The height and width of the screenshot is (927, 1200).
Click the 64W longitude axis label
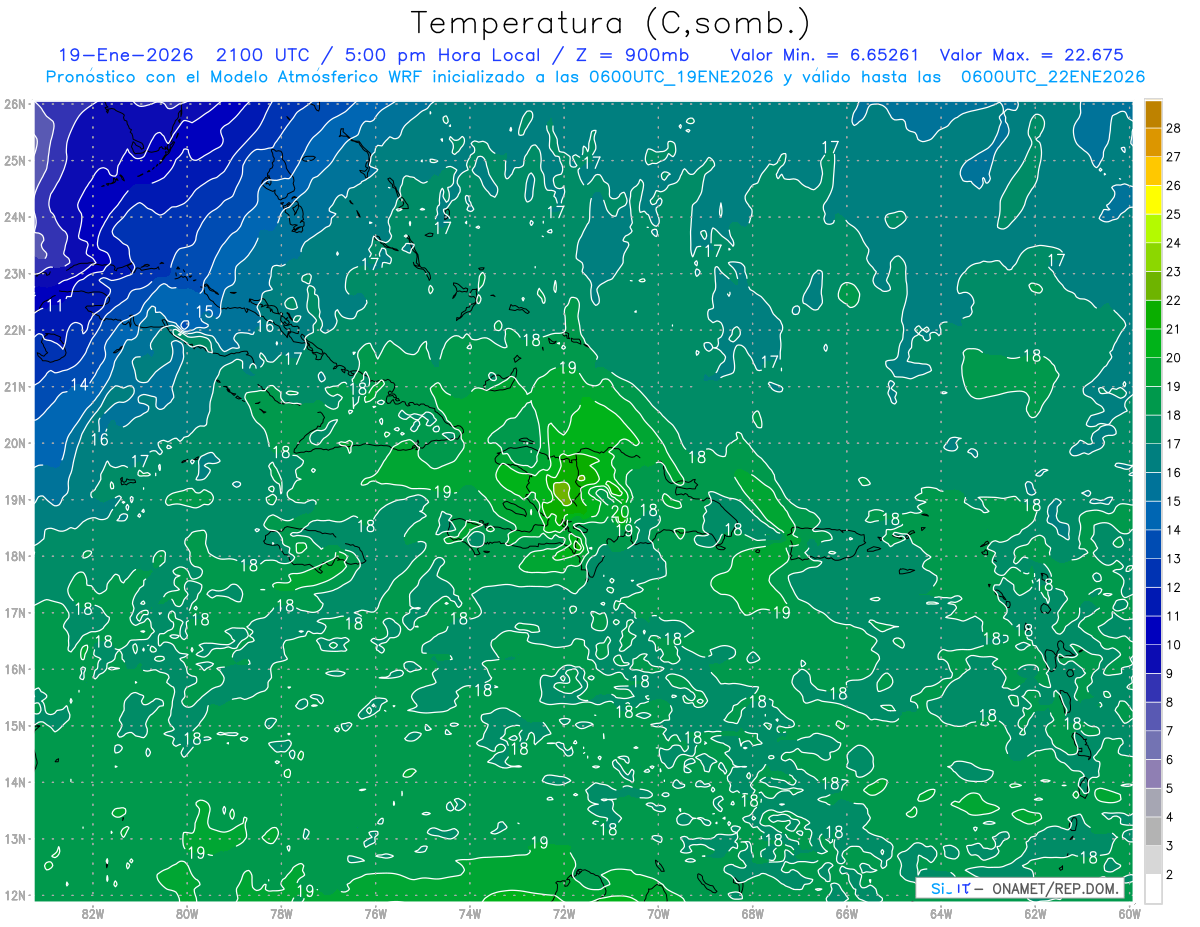940,913
